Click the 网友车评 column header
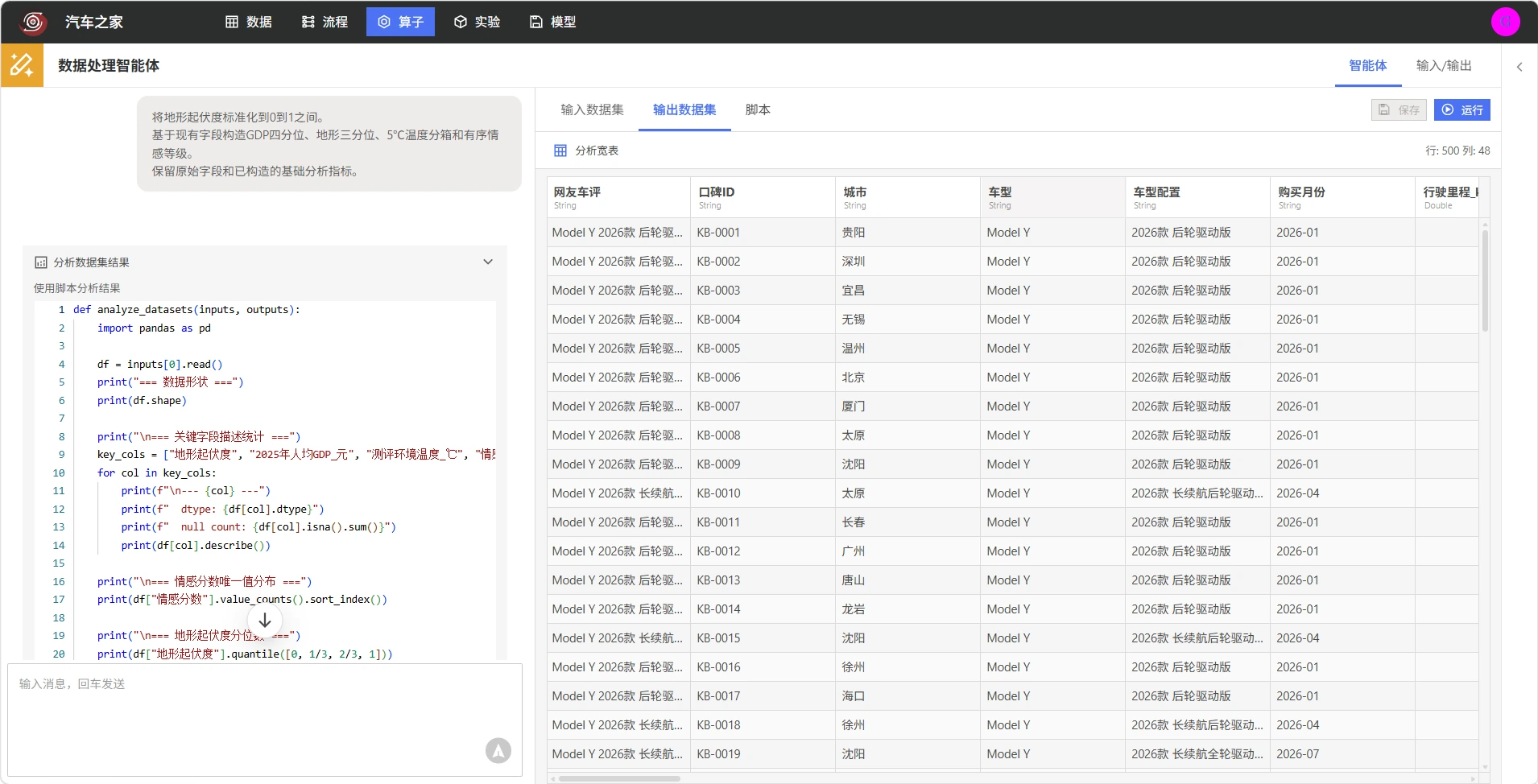 tap(618, 197)
